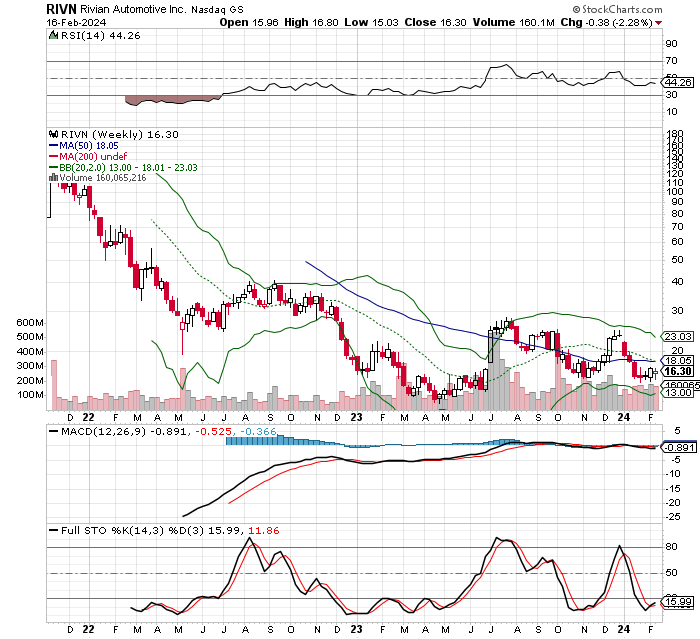Click the 44.26 RSI value tag
Image resolution: width=700 pixels, height=639 pixels.
click(678, 82)
